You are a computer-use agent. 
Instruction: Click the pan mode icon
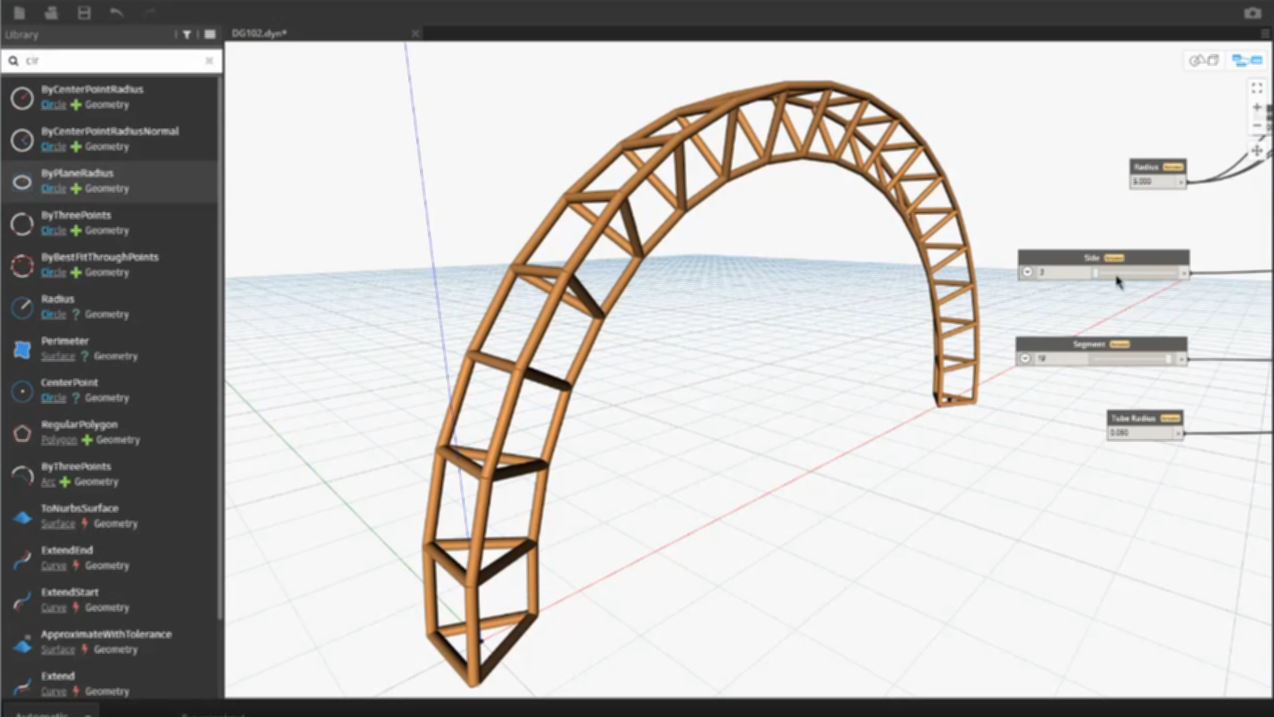point(1257,151)
